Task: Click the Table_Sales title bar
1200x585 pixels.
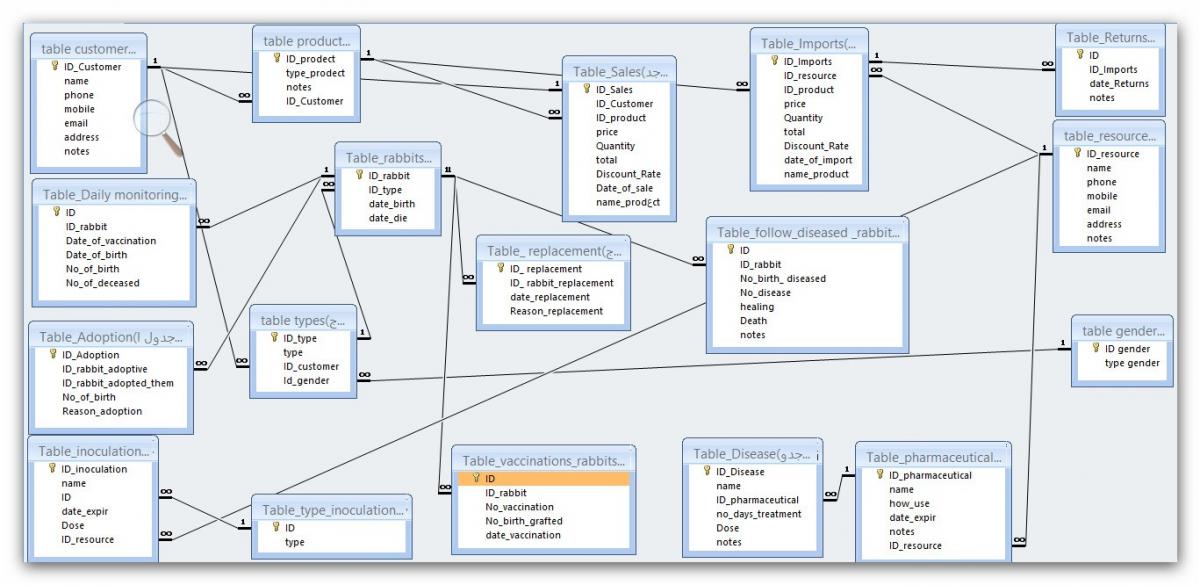Action: click(x=618, y=72)
